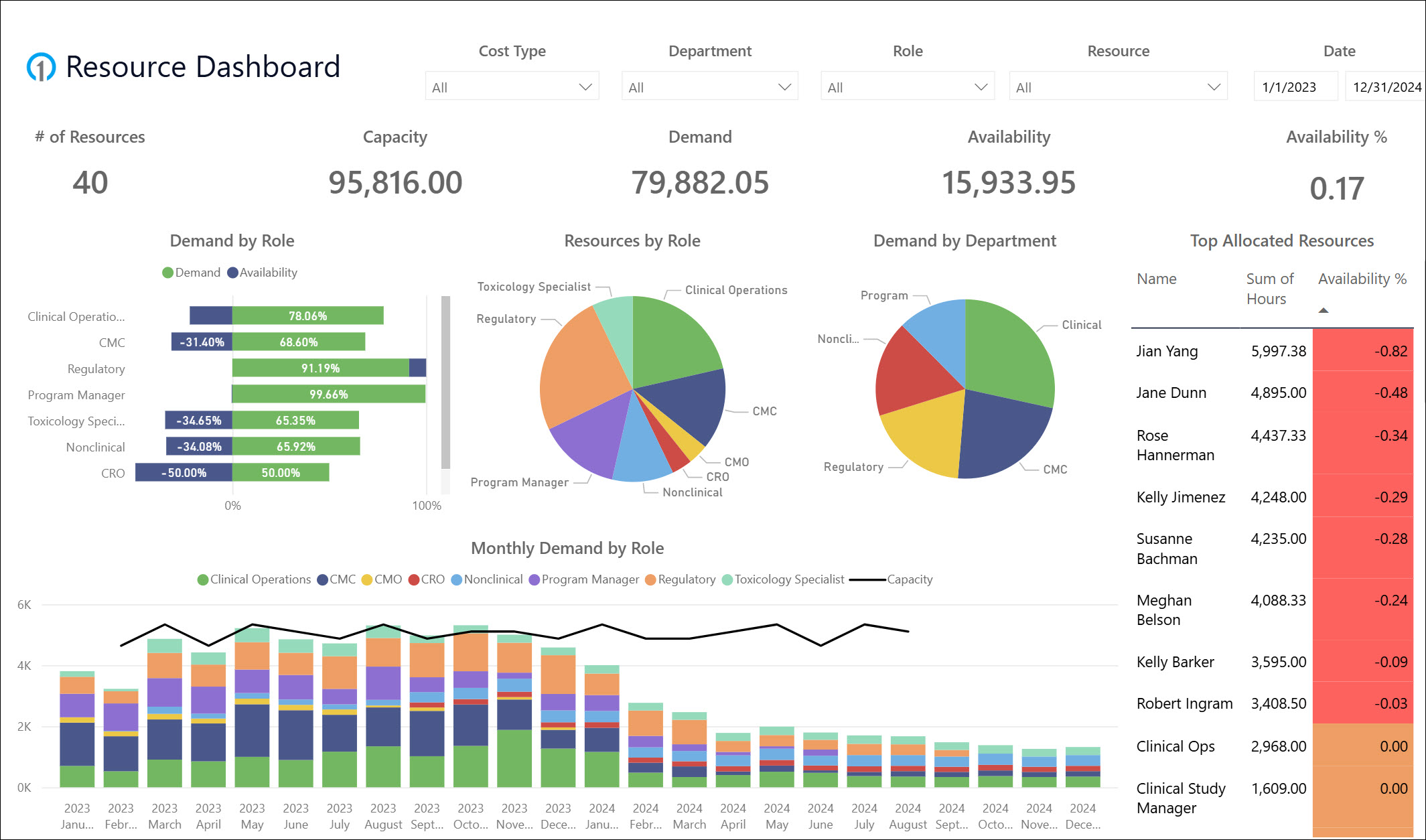
Task: Select the Clinical Ops table row
Action: pyautogui.click(x=1272, y=746)
